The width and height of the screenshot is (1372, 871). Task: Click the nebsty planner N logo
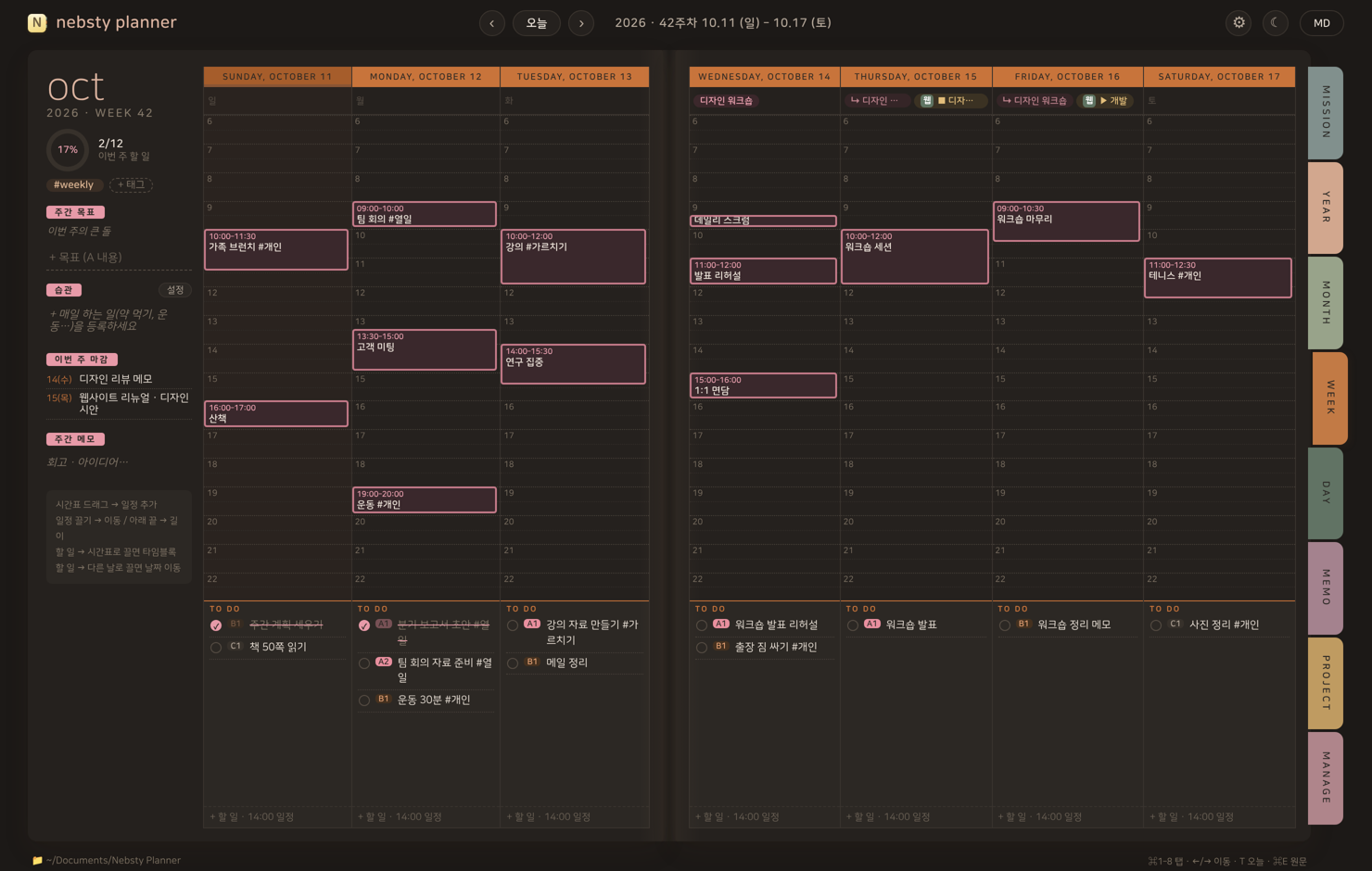[37, 23]
